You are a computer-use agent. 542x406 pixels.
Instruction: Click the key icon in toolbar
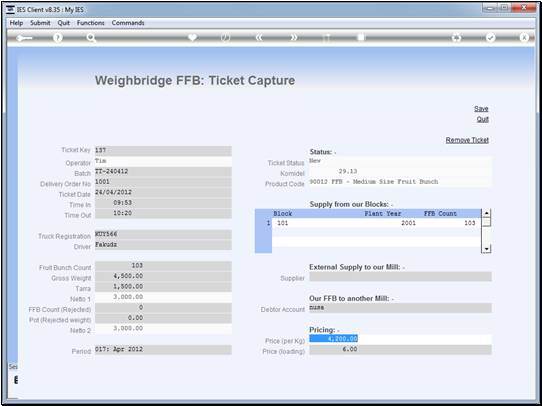point(24,38)
